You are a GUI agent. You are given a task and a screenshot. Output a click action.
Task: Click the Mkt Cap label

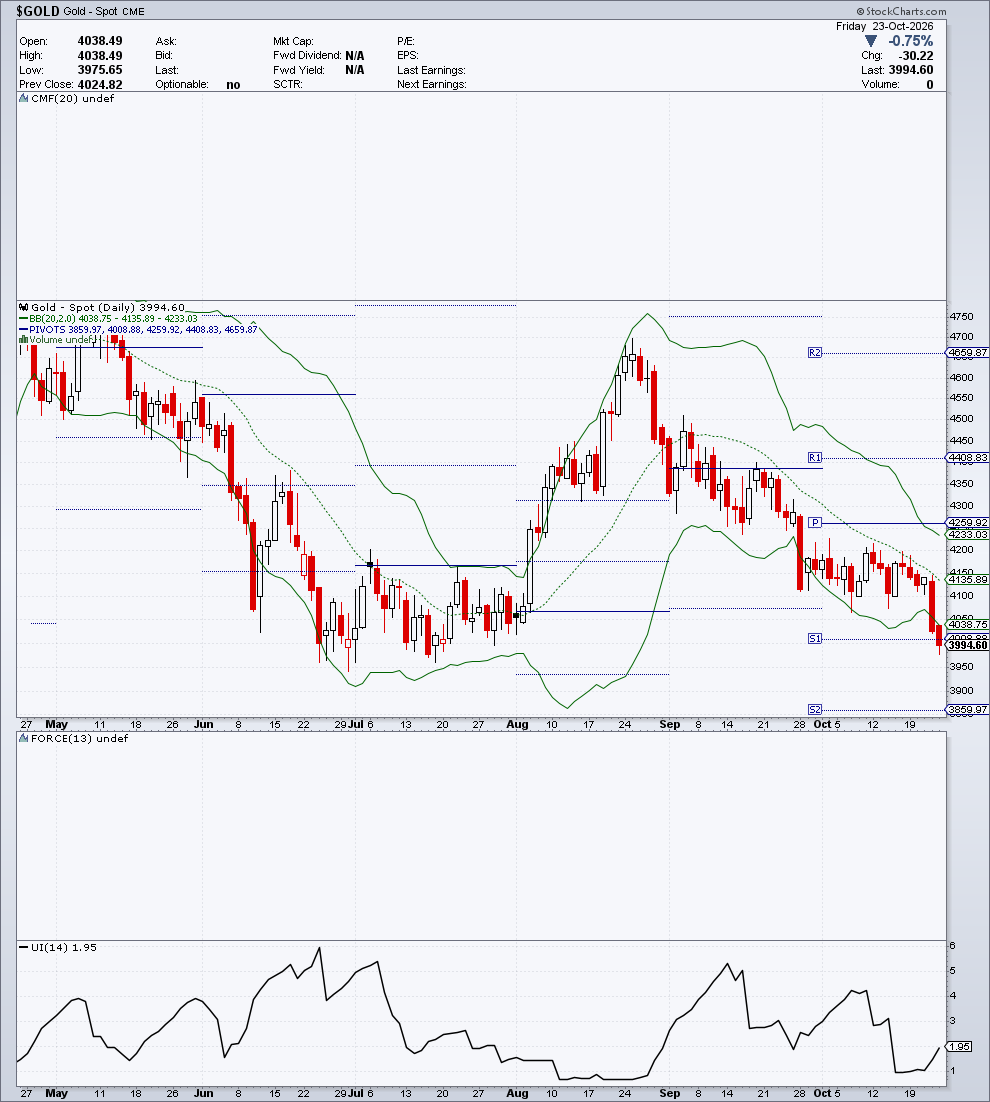tap(293, 41)
